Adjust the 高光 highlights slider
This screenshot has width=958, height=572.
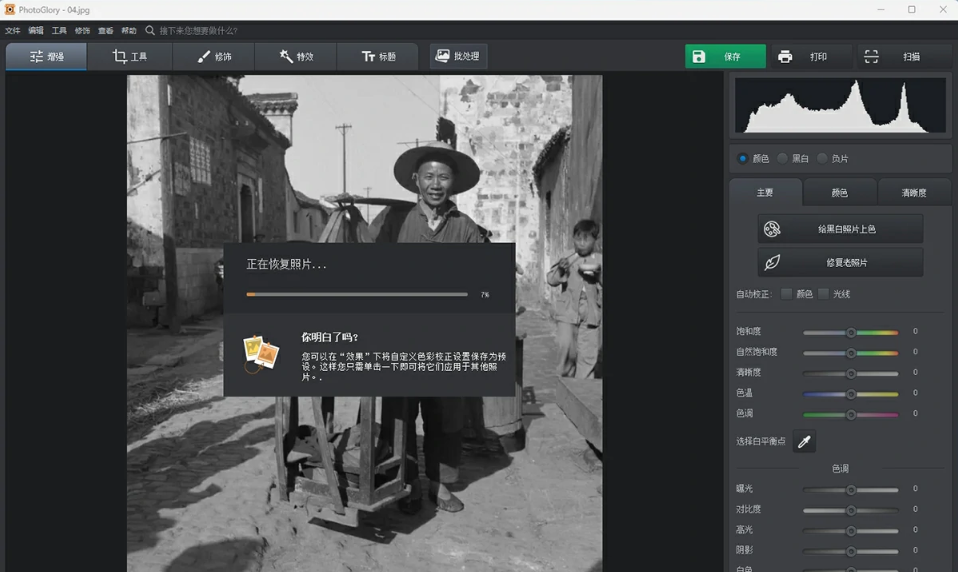pyautogui.click(x=850, y=530)
